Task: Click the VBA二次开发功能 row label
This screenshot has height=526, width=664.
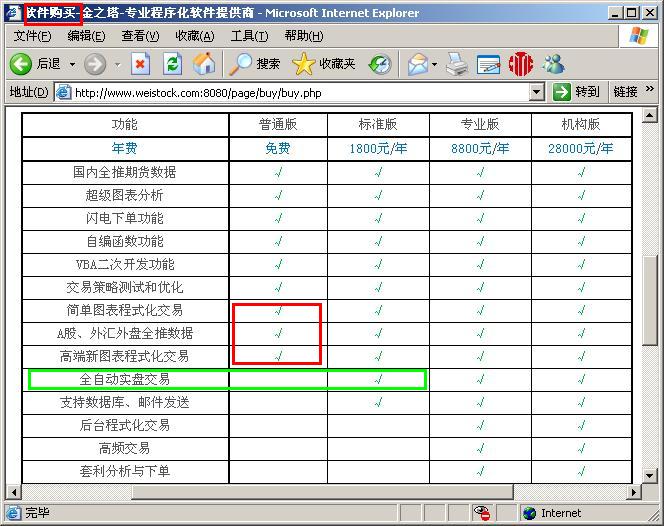Action: pyautogui.click(x=124, y=265)
